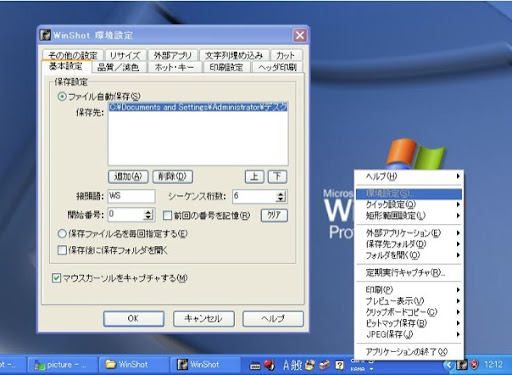This screenshot has height=375, width=512.
Task: Open the 外部アプリケーション(E) submenu
Action: coord(409,233)
